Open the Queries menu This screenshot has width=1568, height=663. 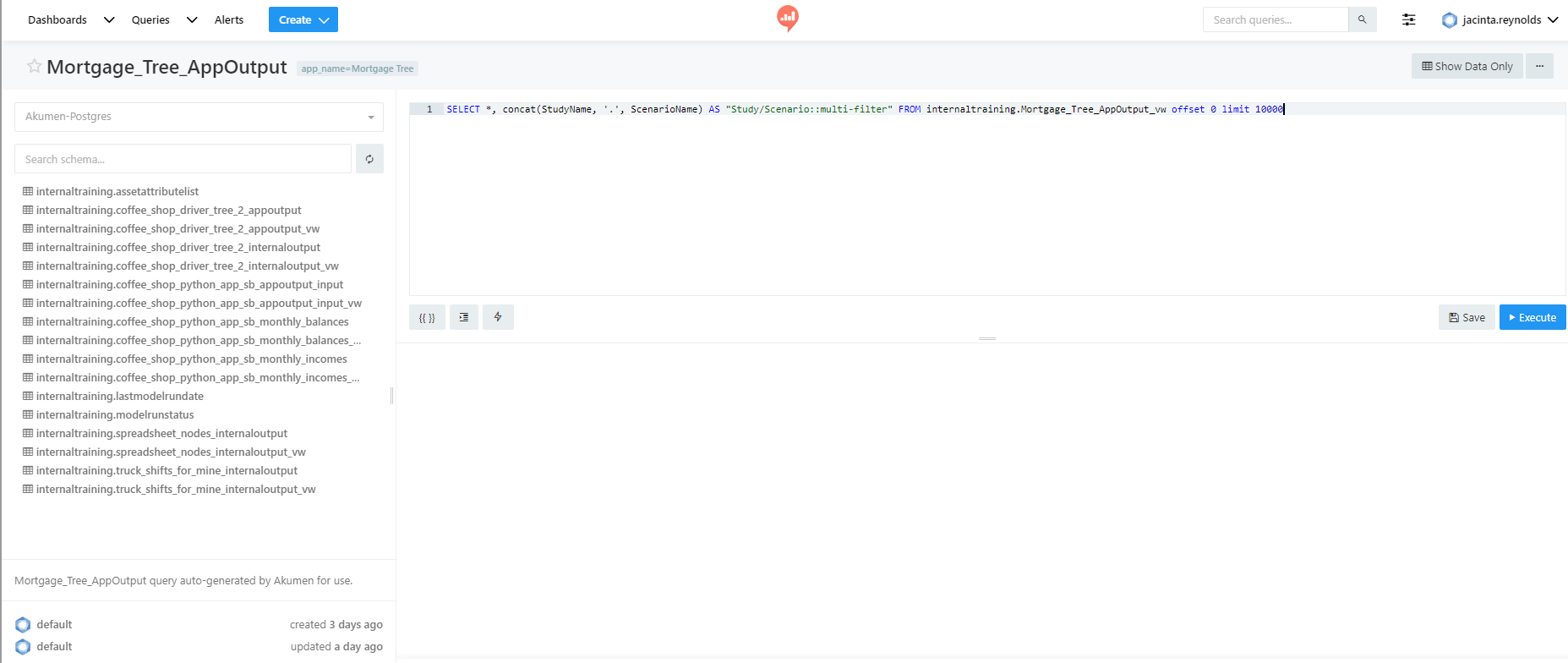[x=150, y=19]
